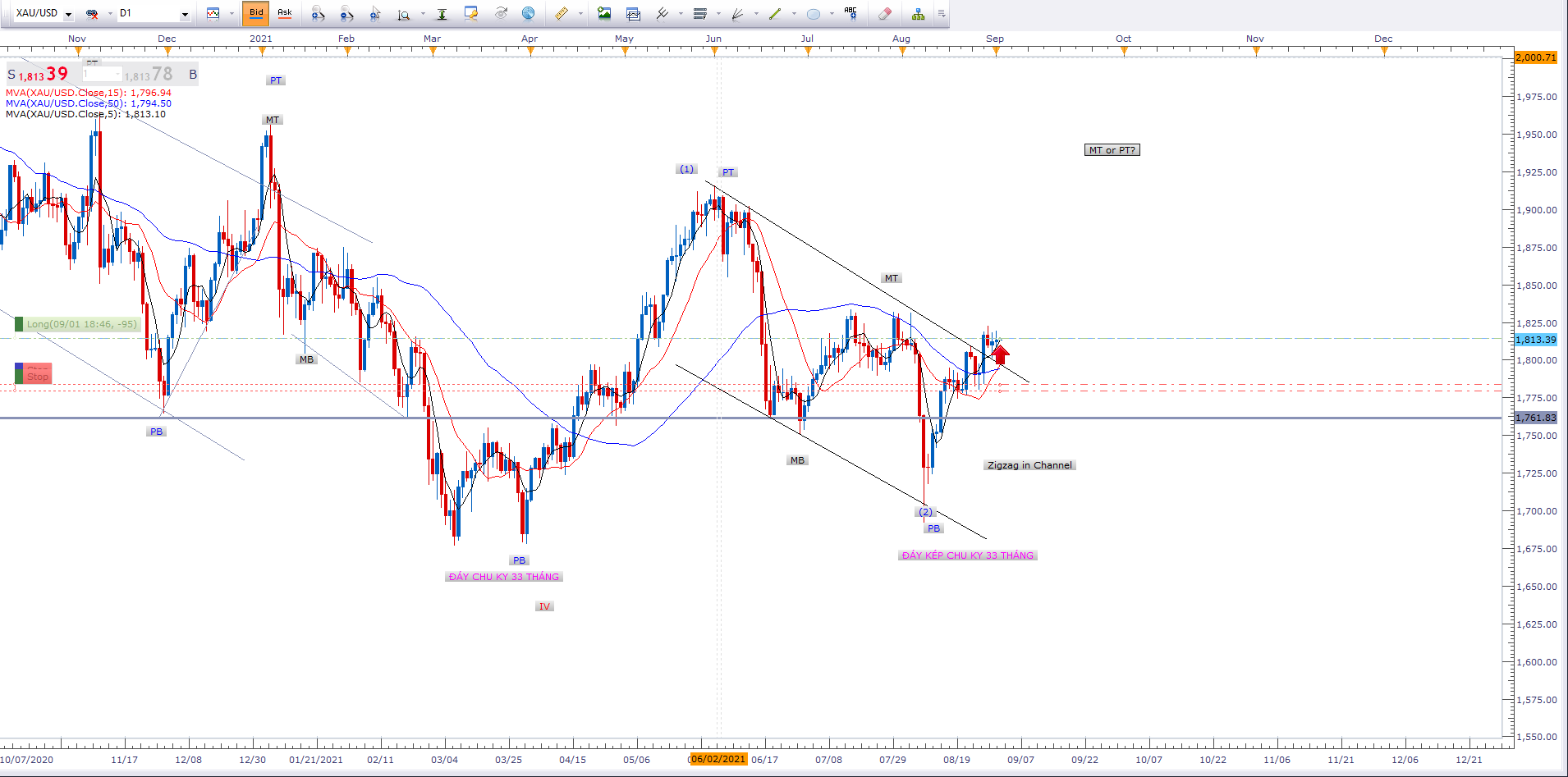Open the chart type dropdown arrow
This screenshot has height=777, width=1568.
pos(232,14)
